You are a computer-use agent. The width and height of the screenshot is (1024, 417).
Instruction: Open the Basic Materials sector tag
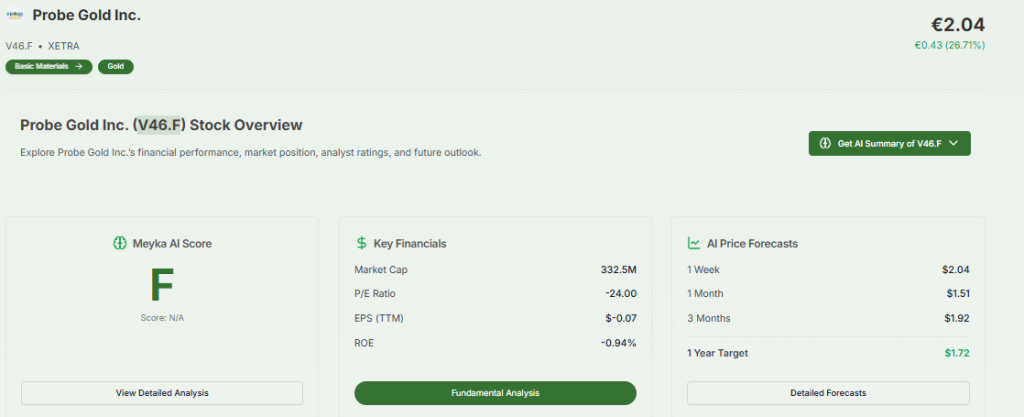point(48,66)
